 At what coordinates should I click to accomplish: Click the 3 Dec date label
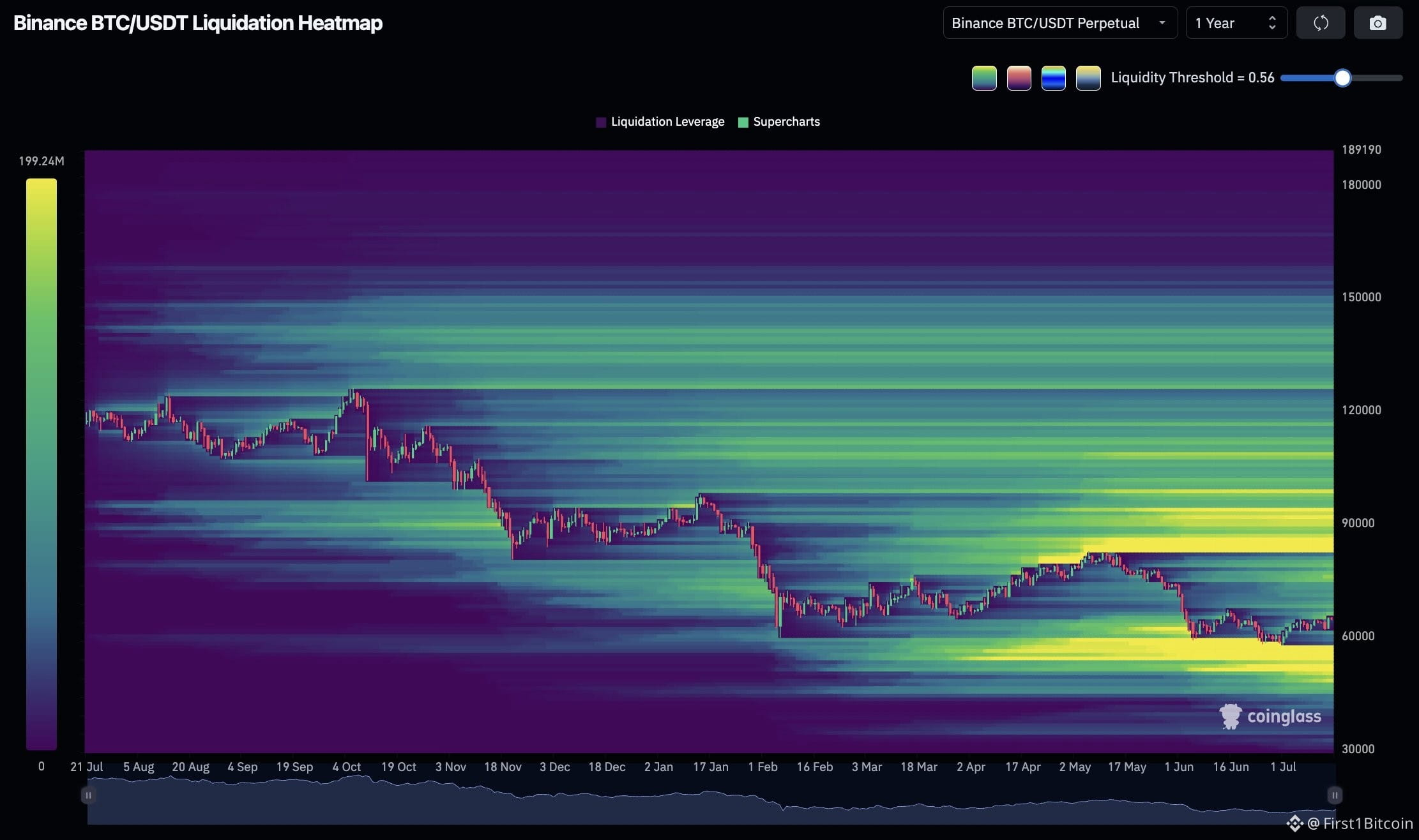[x=555, y=767]
